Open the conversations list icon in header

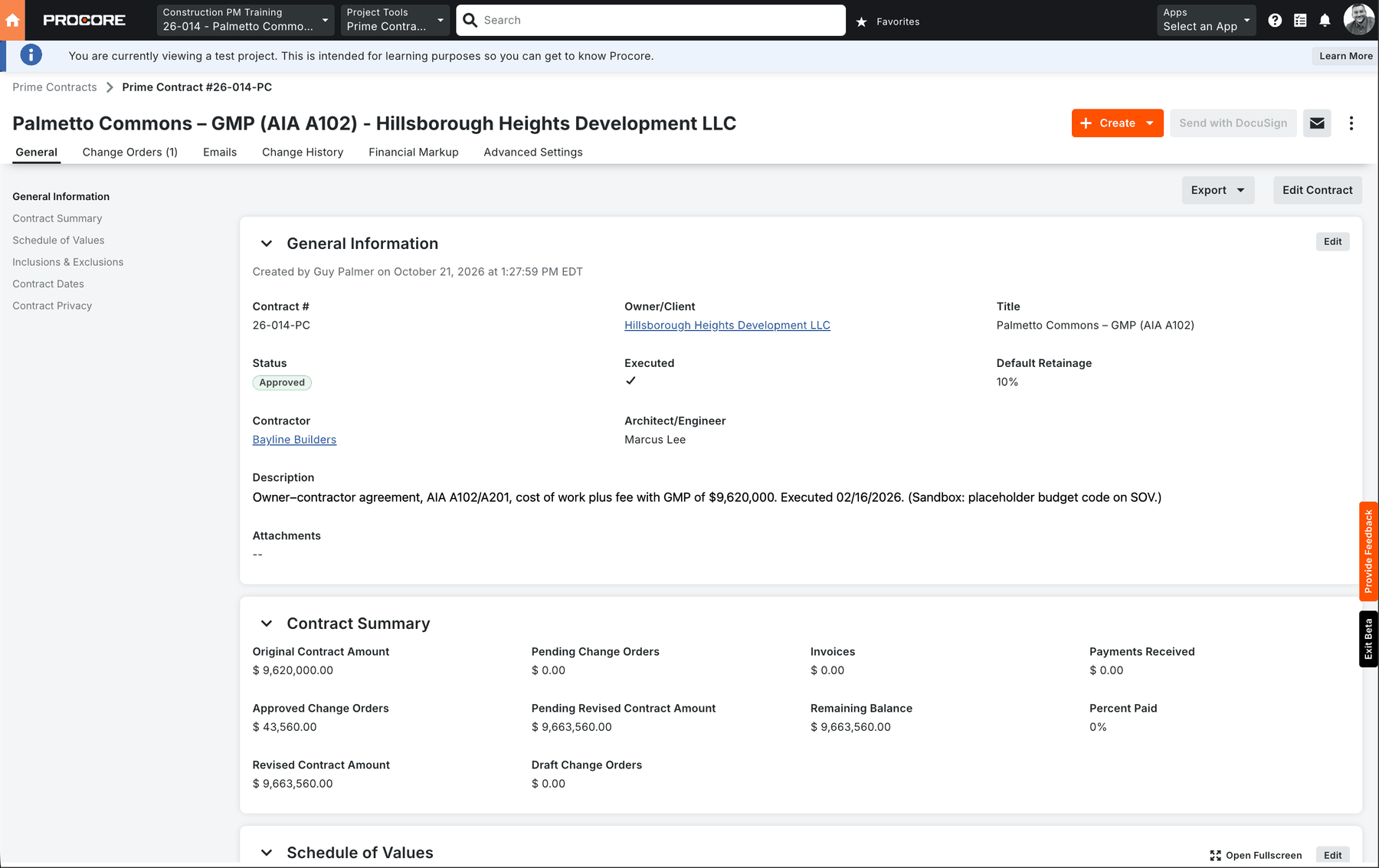pyautogui.click(x=1300, y=21)
